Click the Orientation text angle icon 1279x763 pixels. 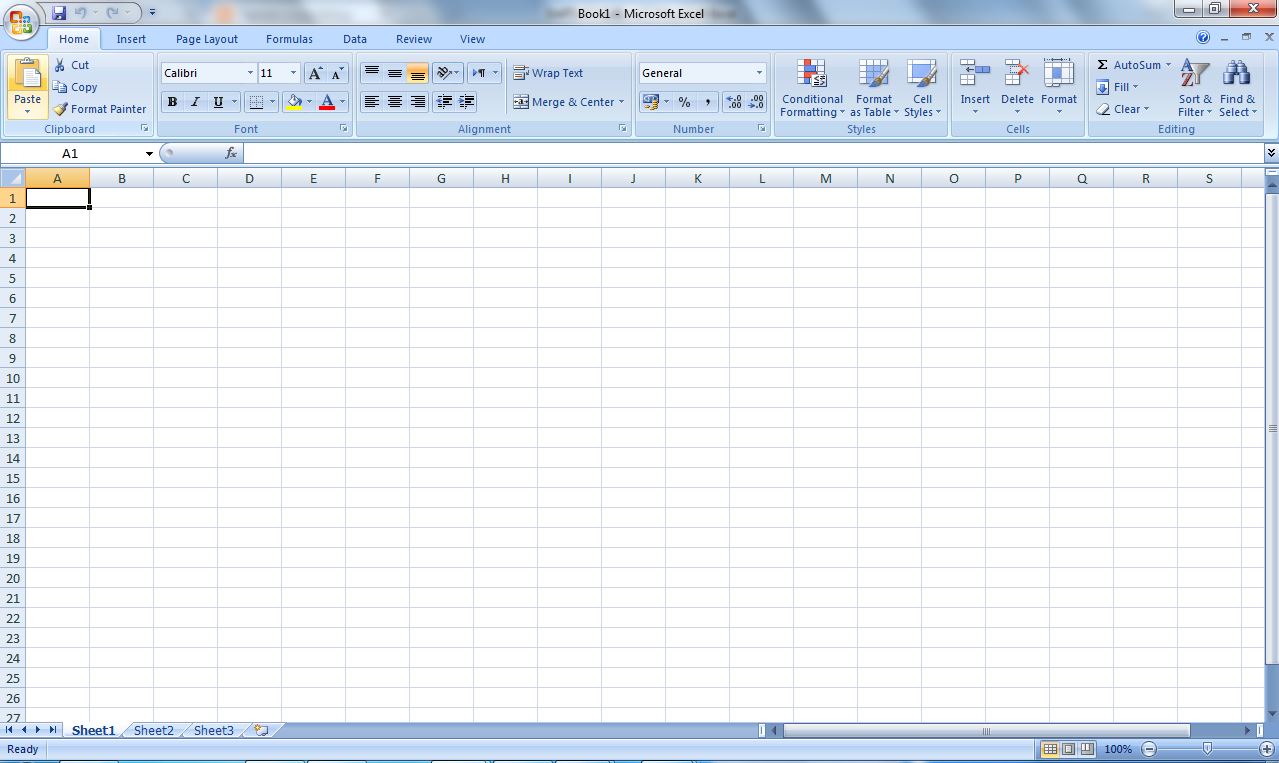[444, 73]
